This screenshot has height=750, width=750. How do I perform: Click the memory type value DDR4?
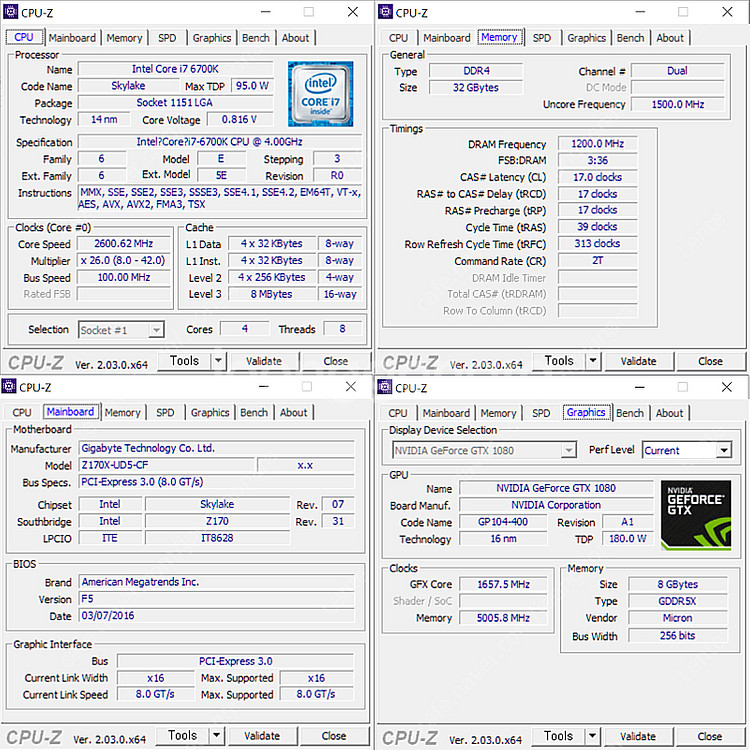(x=476, y=71)
